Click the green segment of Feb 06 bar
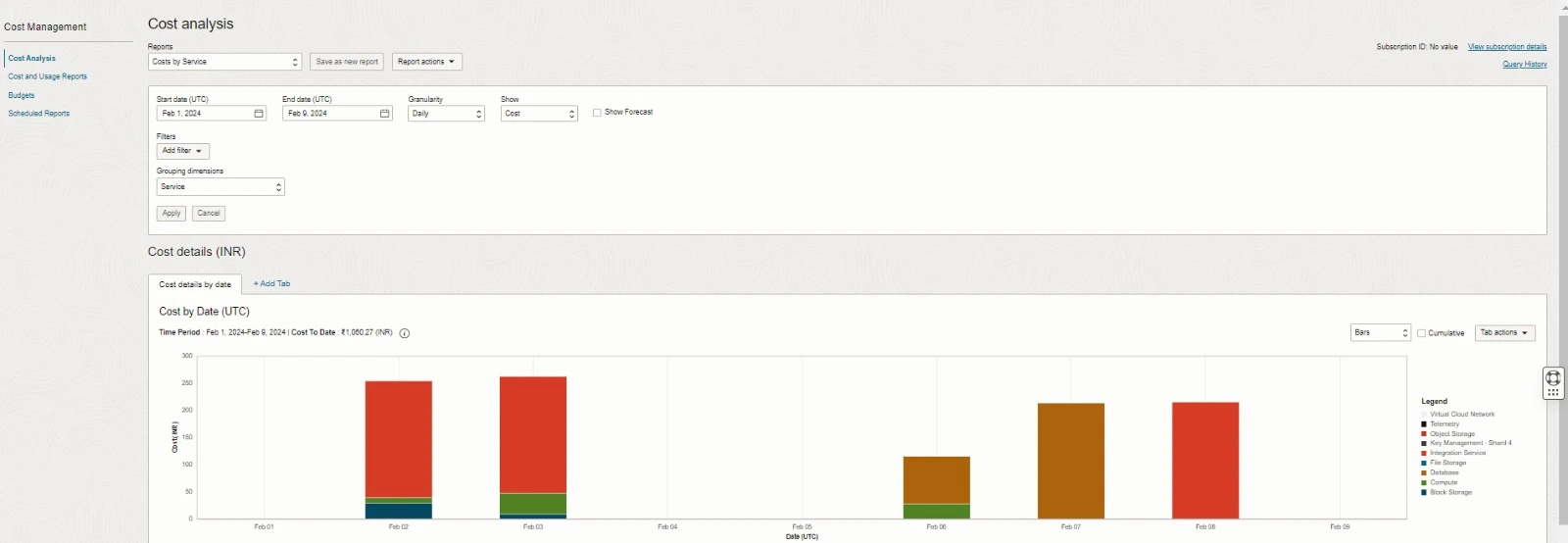This screenshot has height=543, width=1568. point(937,512)
